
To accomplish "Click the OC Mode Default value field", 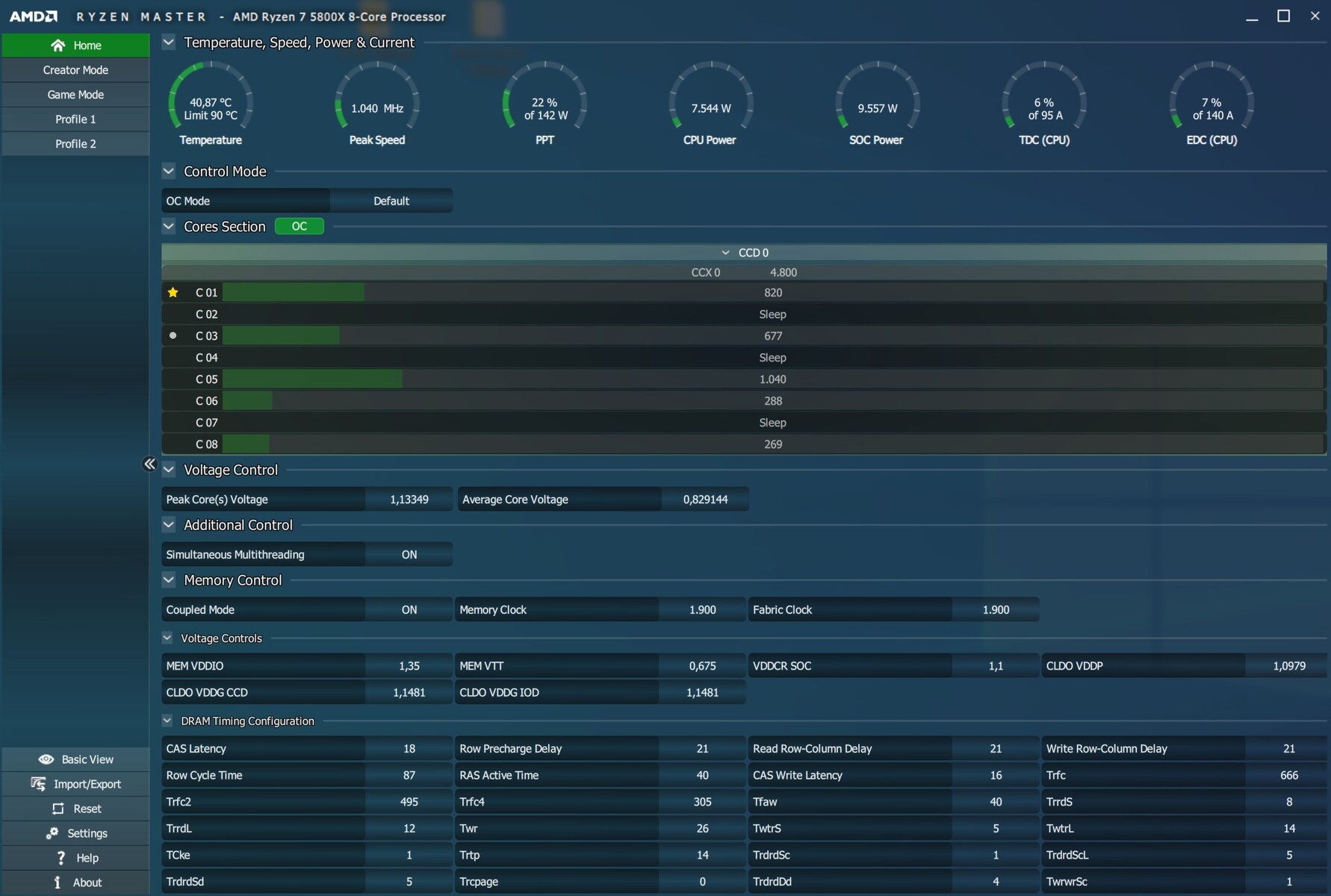I will click(391, 201).
